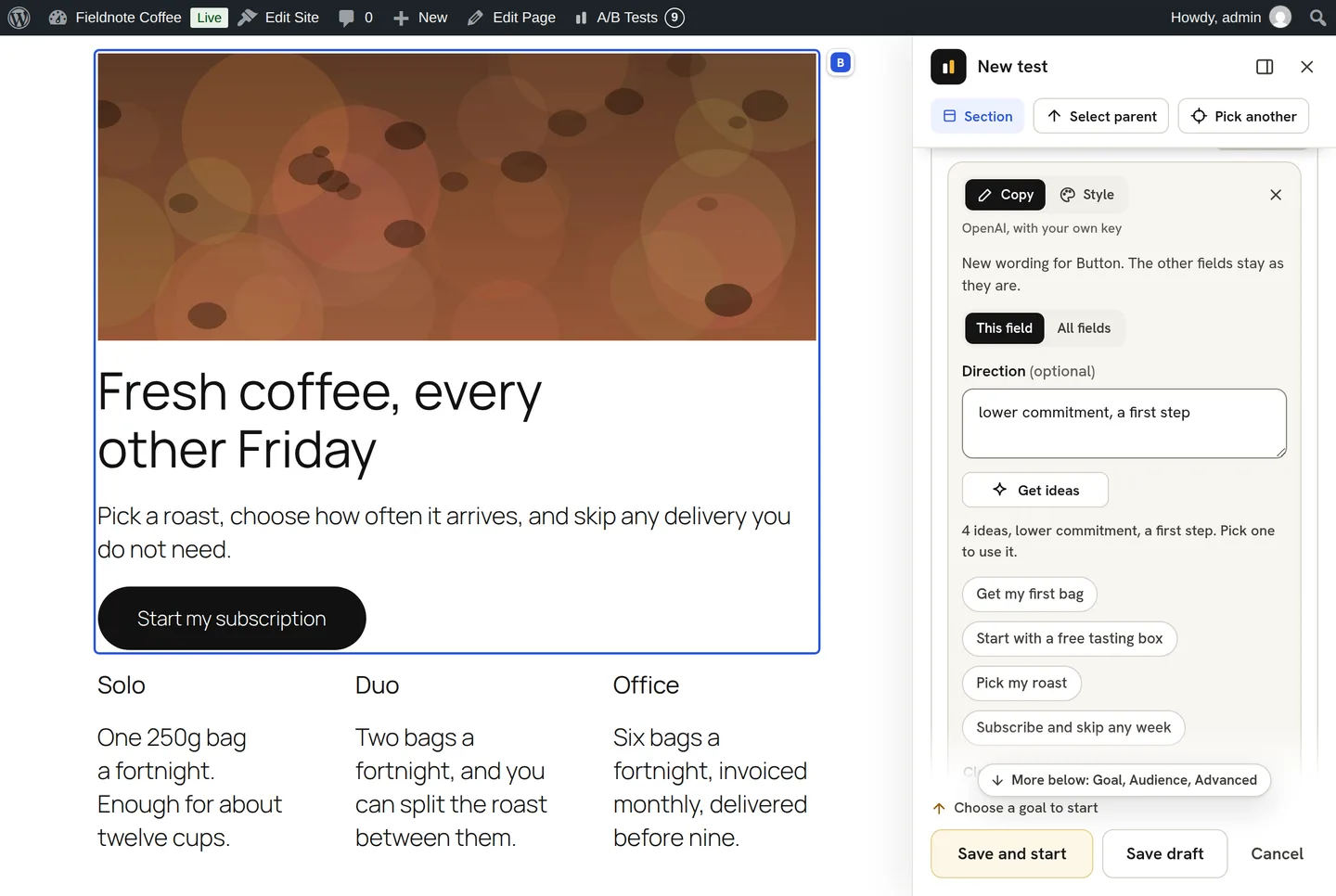Select the 'Fresh coffee, every other Friday' heading
Screen dimensions: 1336x896
pos(320,421)
